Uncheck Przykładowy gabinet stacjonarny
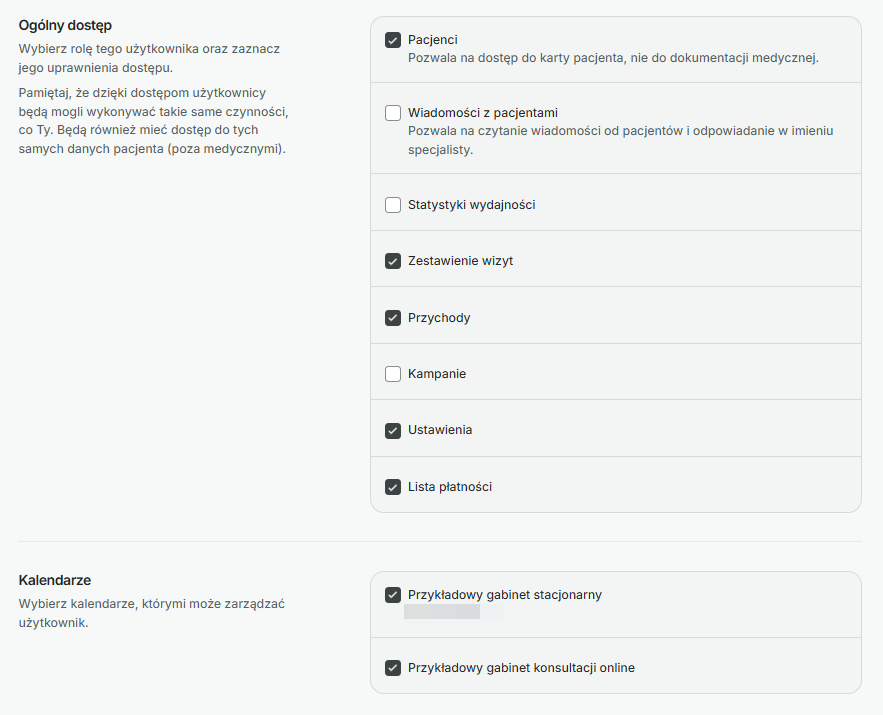Screen dimensions: 883x715 click(393, 595)
